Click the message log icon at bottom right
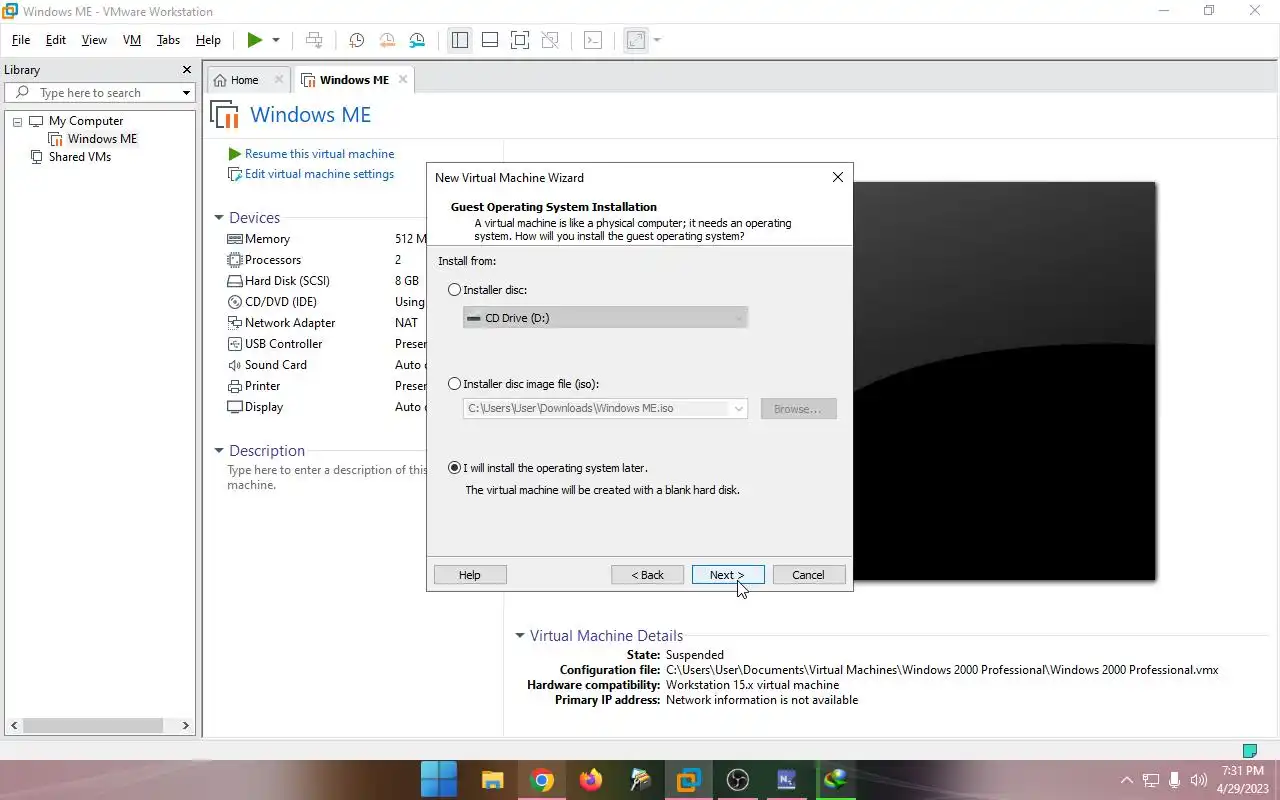Screen dimensions: 1280x800 click(1249, 750)
